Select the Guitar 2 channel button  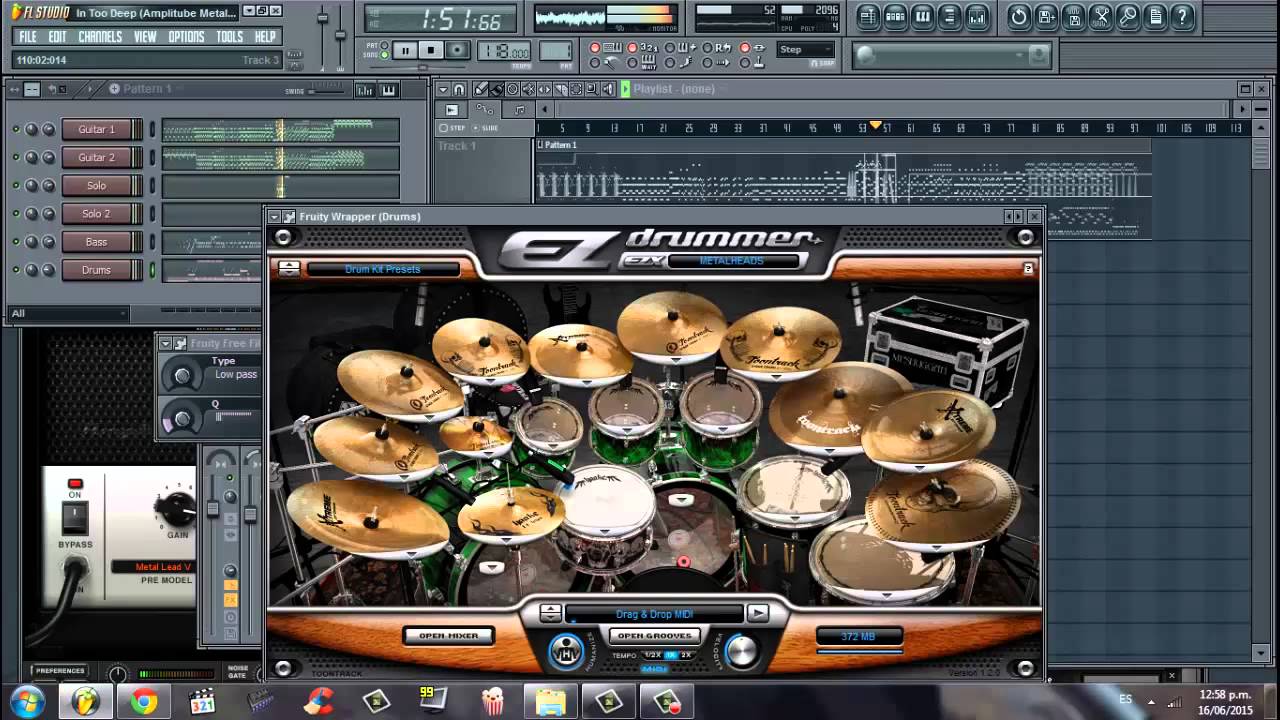click(96, 157)
